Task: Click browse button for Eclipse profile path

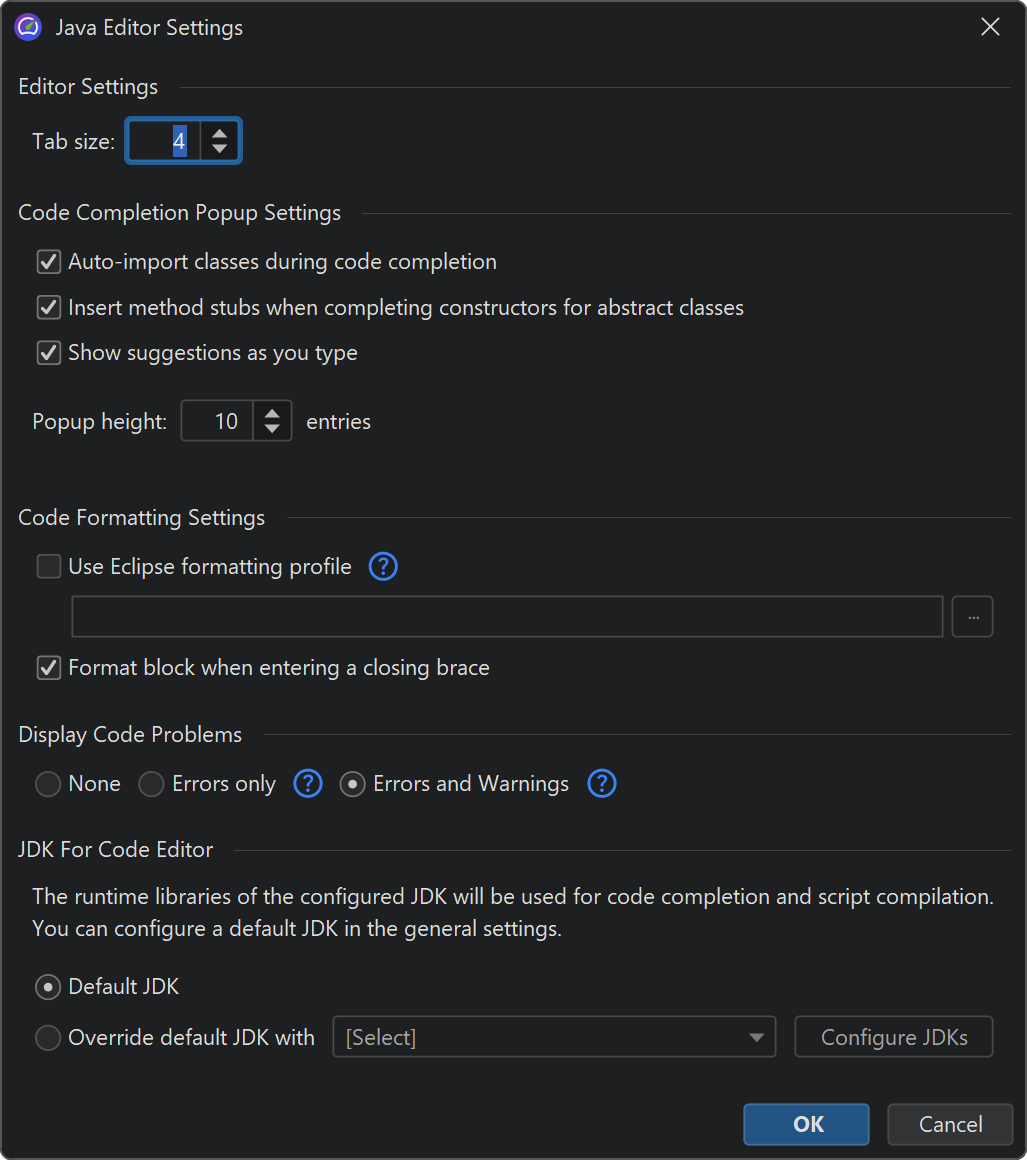Action: pyautogui.click(x=972, y=617)
